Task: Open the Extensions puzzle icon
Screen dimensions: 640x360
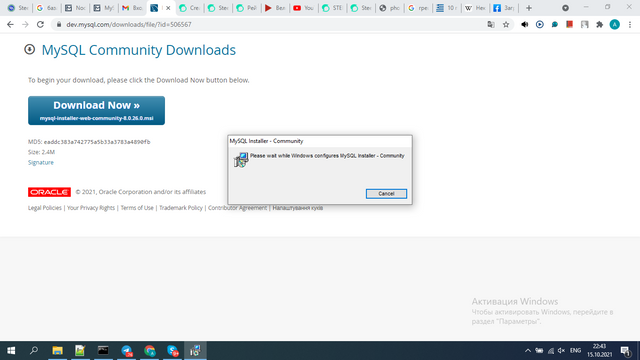Action: click(x=599, y=24)
